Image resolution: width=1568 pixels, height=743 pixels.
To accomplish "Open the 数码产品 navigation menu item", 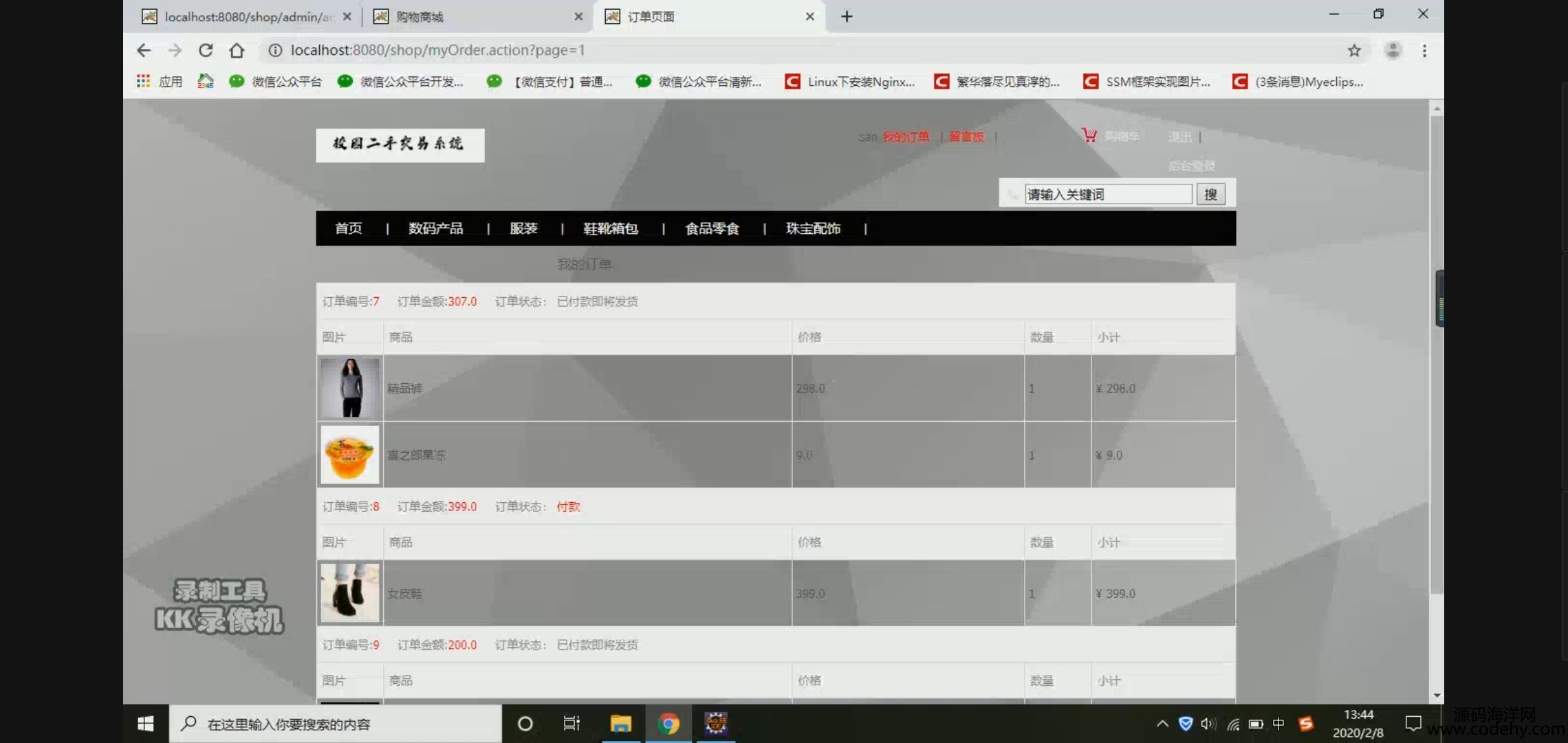I will (x=435, y=228).
